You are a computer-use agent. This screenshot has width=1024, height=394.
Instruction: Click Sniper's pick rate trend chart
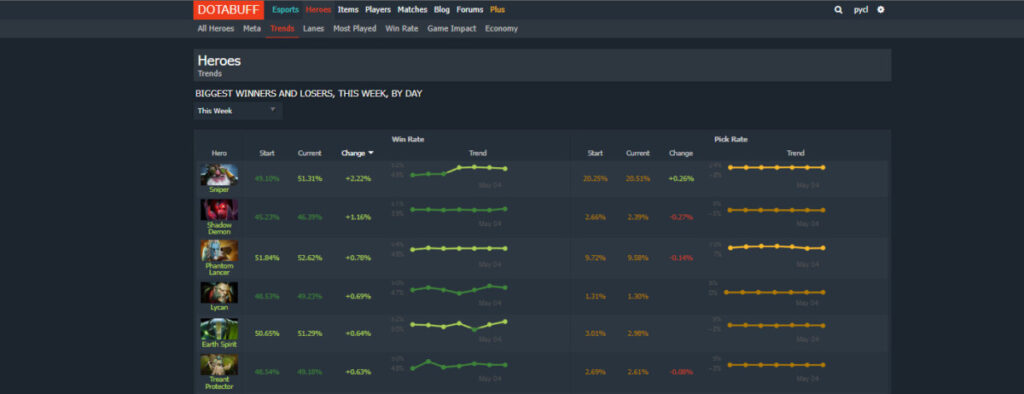[x=776, y=167]
